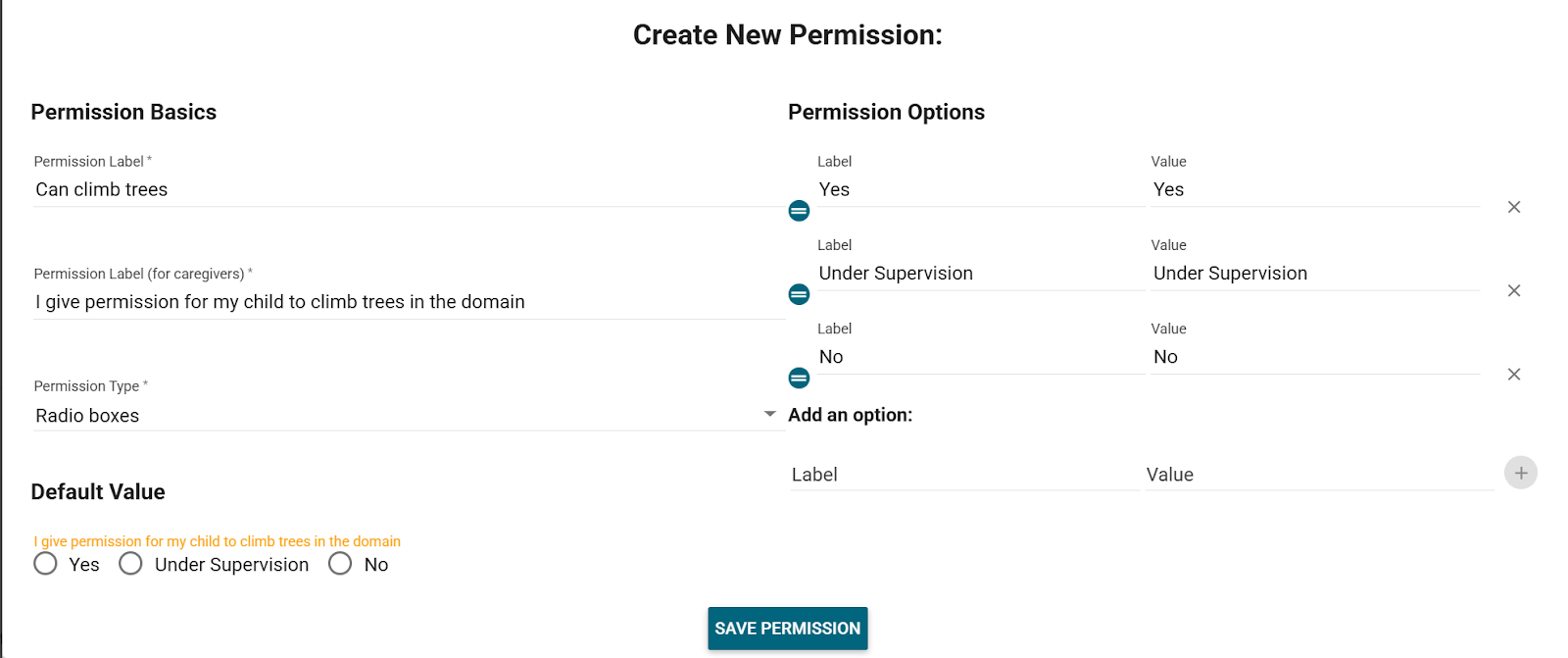Click the drag handle beside the No option
Viewport: 1568px width, 658px height.
(799, 379)
